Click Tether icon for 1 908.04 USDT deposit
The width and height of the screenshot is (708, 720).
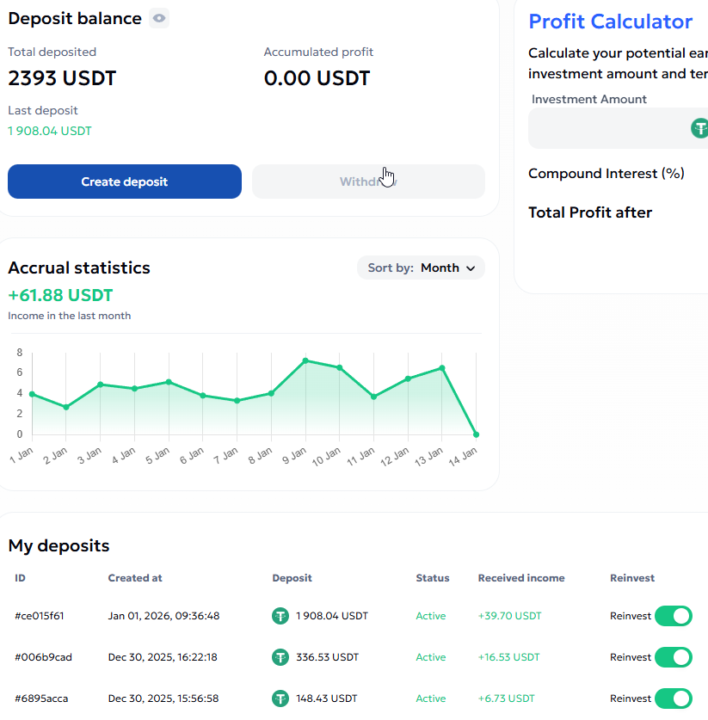click(281, 616)
